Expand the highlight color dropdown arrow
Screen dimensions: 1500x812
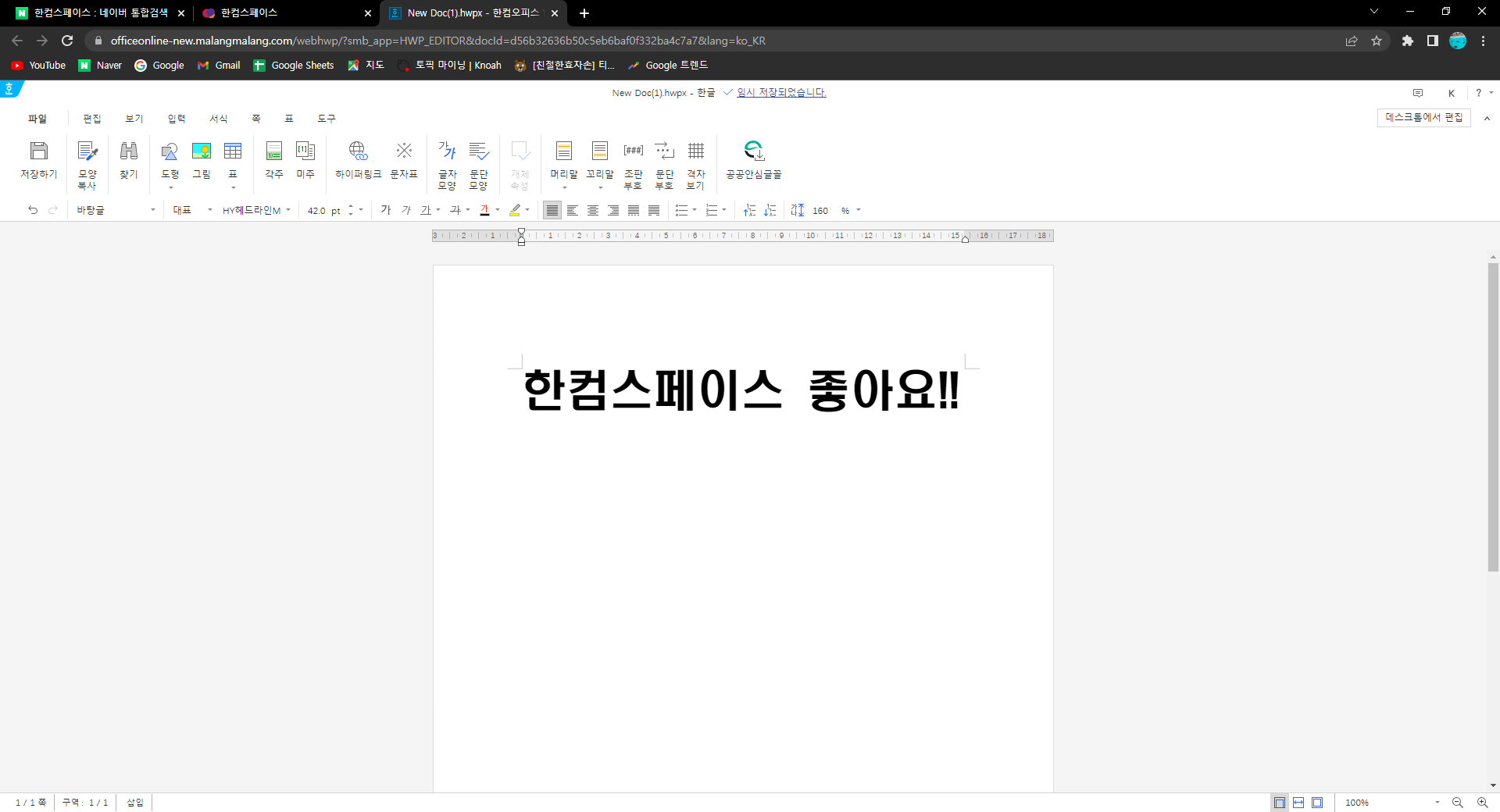pos(527,210)
